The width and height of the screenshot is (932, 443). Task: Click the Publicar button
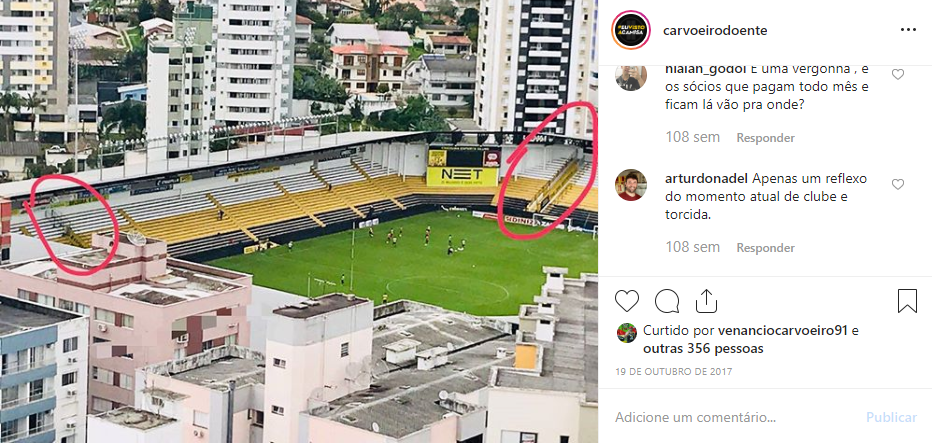pos(892,417)
